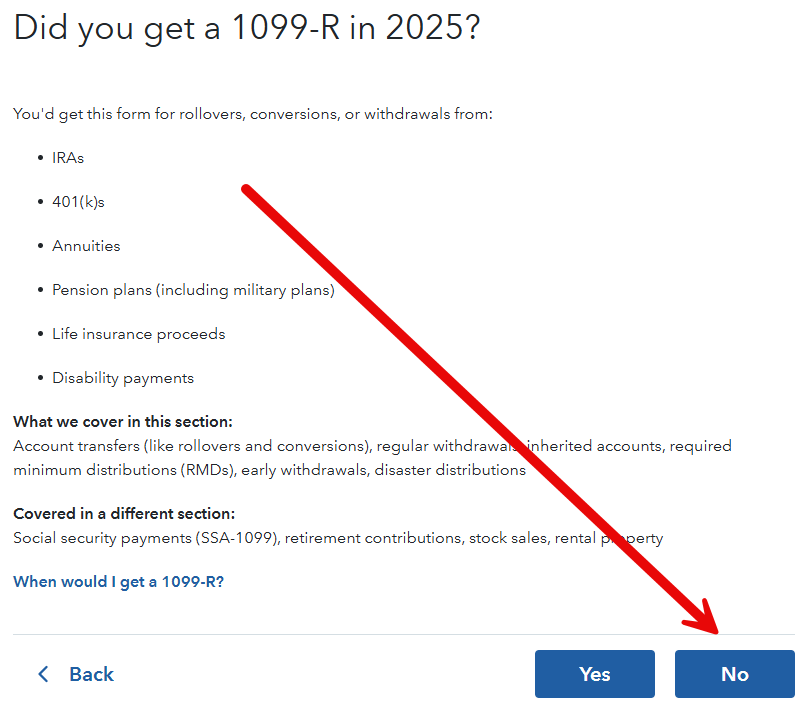Image resolution: width=812 pixels, height=720 pixels.
Task: Open the Annuities link
Action: coord(85,245)
